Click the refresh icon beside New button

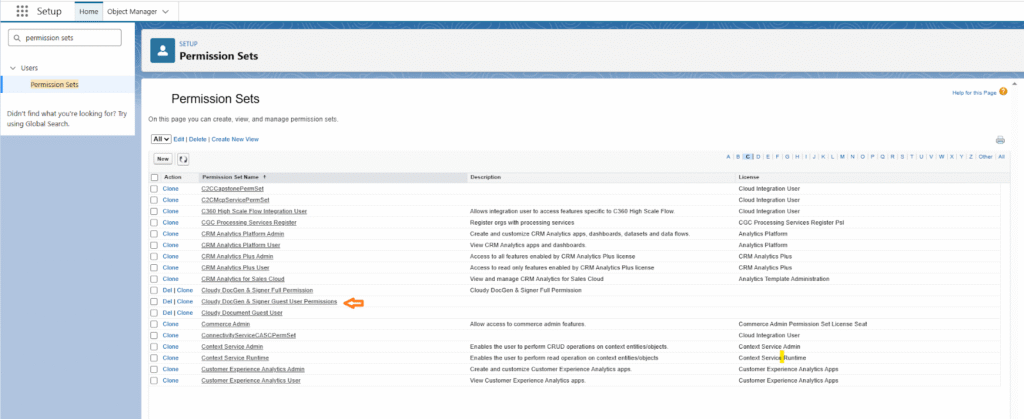[183, 159]
